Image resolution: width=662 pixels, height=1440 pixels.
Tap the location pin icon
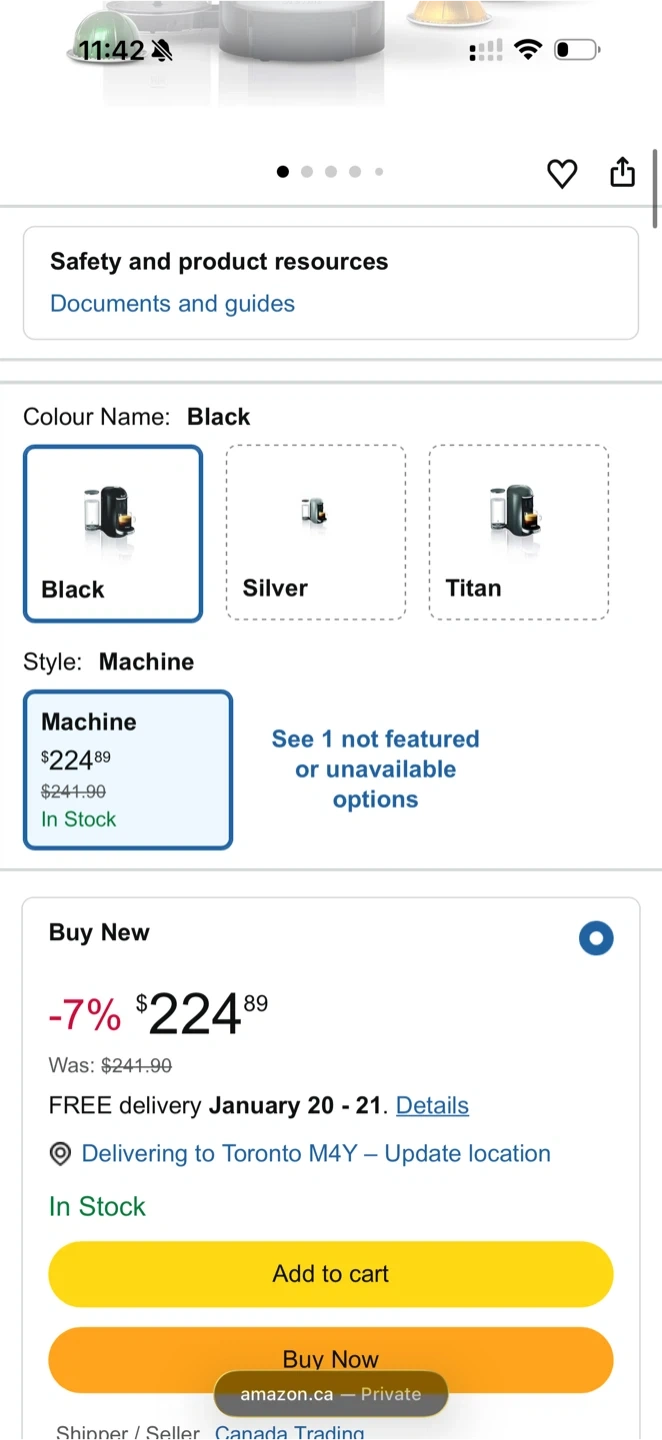pos(60,1154)
